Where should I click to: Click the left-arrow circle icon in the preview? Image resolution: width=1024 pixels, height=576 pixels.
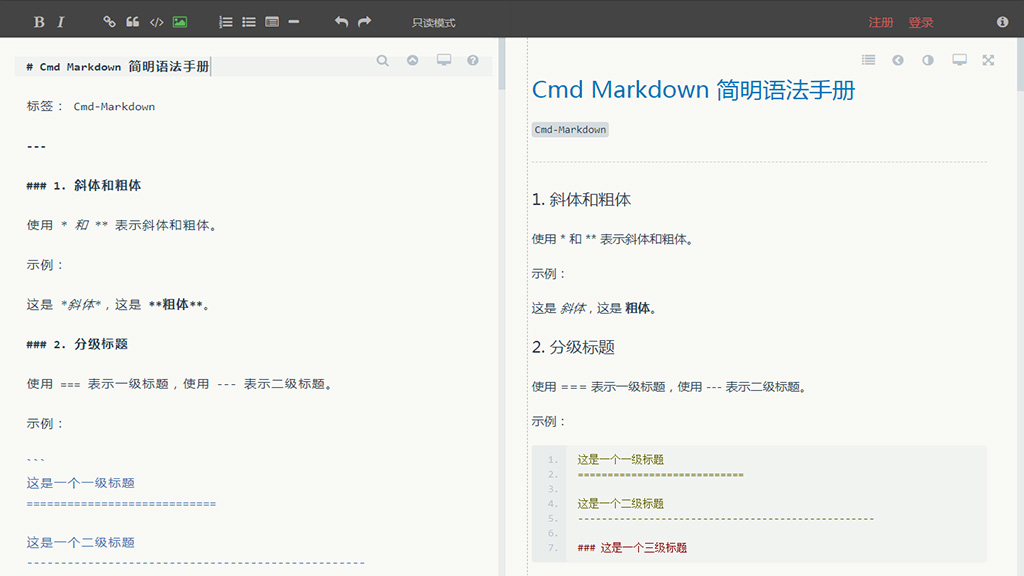point(898,60)
